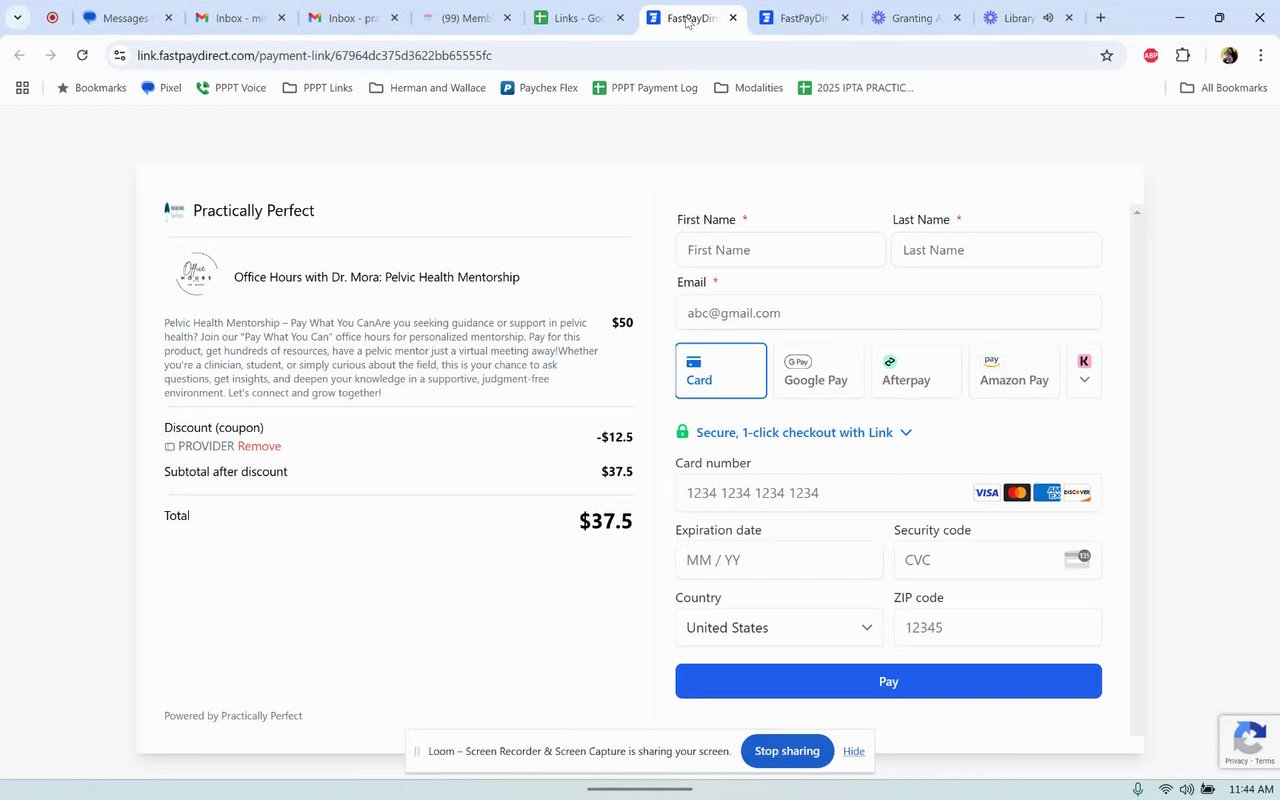
Task: Click the Security code CVC field
Action: (x=997, y=560)
